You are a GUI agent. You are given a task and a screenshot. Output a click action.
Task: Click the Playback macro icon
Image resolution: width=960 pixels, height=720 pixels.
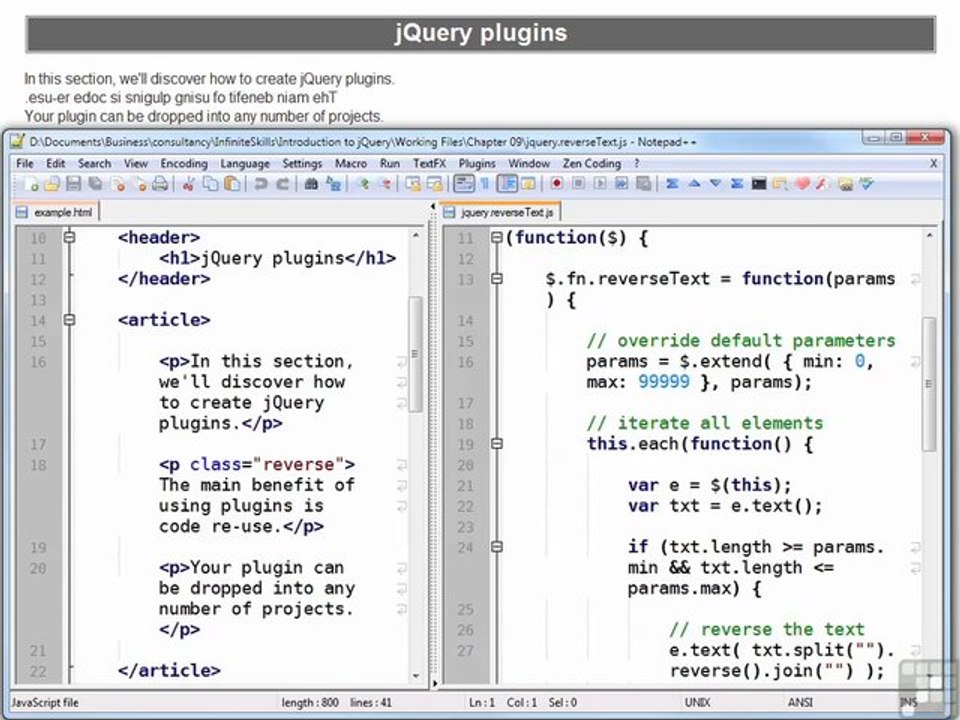coord(600,184)
